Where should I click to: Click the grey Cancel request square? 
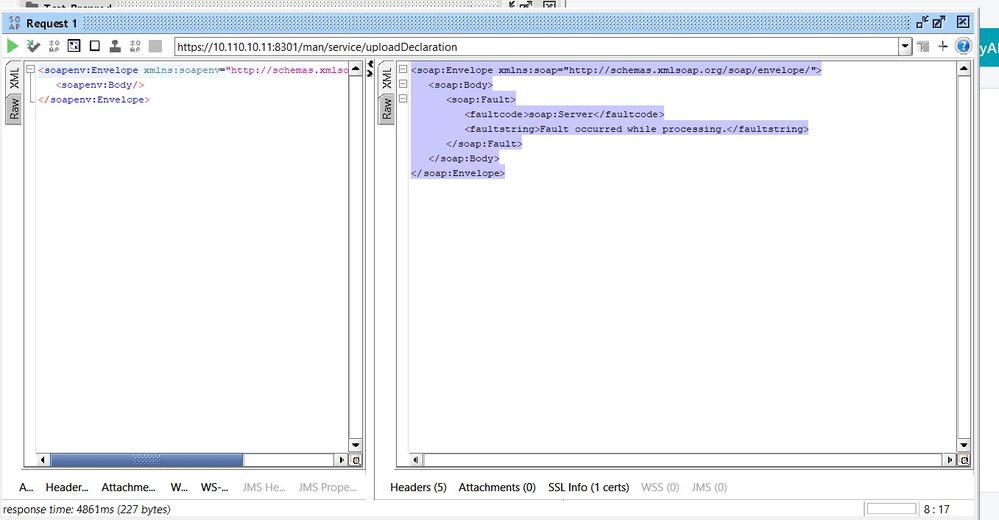(x=155, y=46)
